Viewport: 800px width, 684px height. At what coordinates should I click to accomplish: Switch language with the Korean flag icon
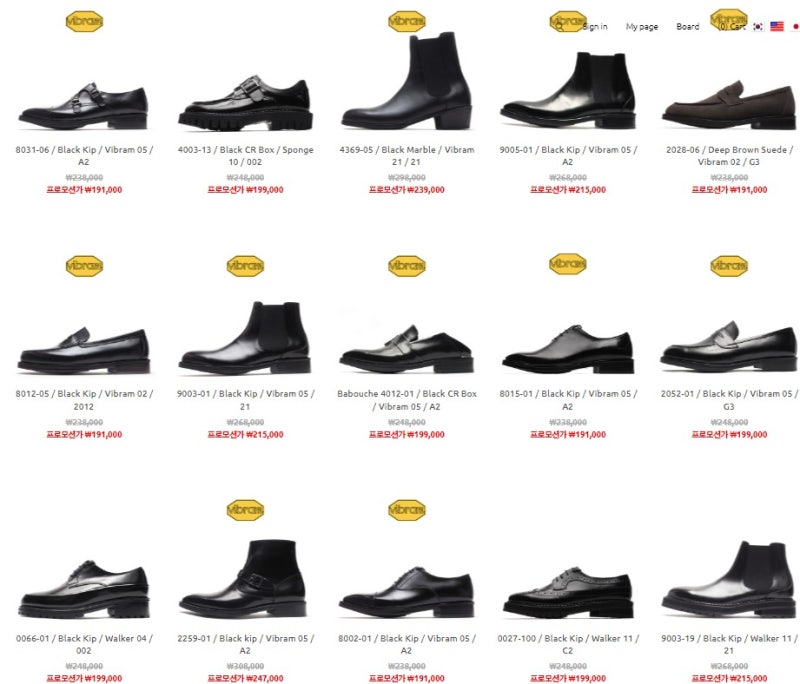(758, 27)
